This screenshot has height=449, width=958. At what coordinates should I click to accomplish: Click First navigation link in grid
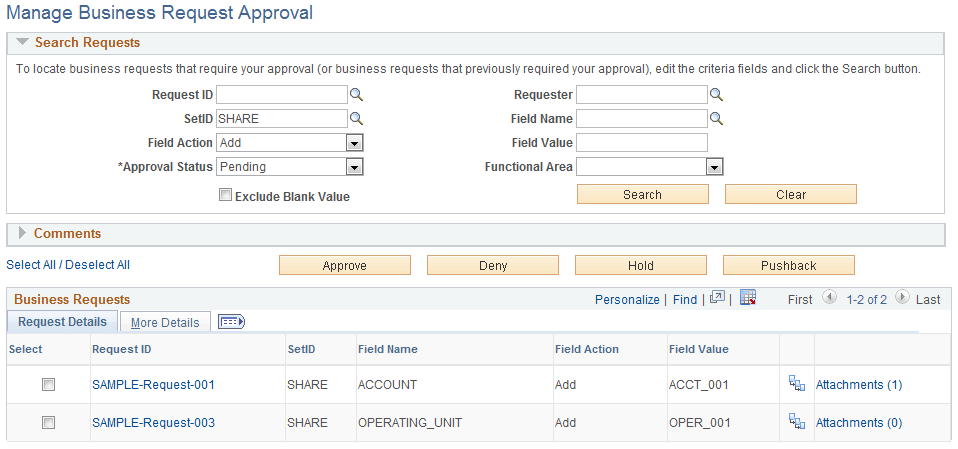tap(800, 299)
